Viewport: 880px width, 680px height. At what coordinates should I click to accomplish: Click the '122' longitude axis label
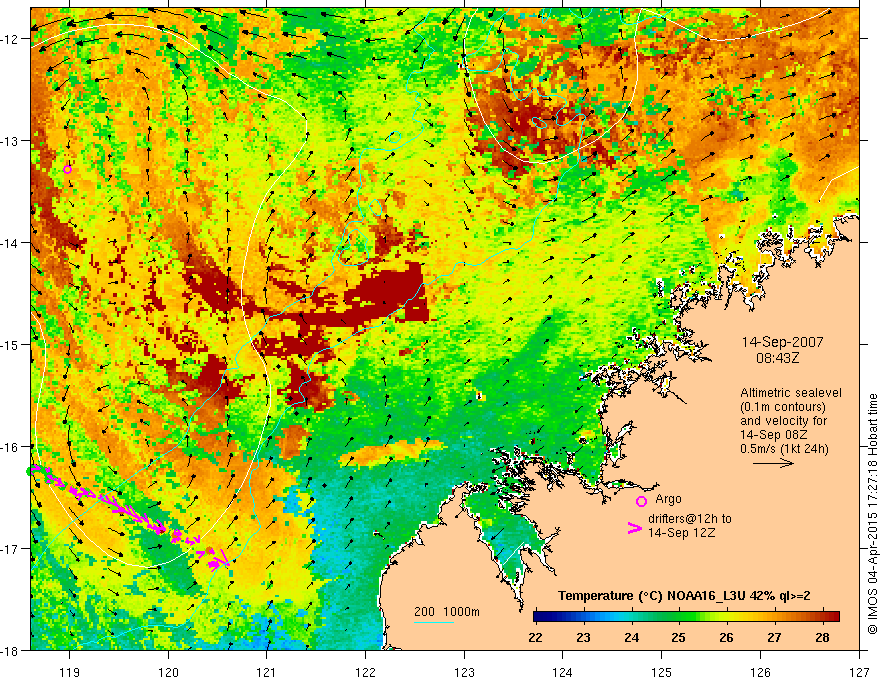pos(365,672)
